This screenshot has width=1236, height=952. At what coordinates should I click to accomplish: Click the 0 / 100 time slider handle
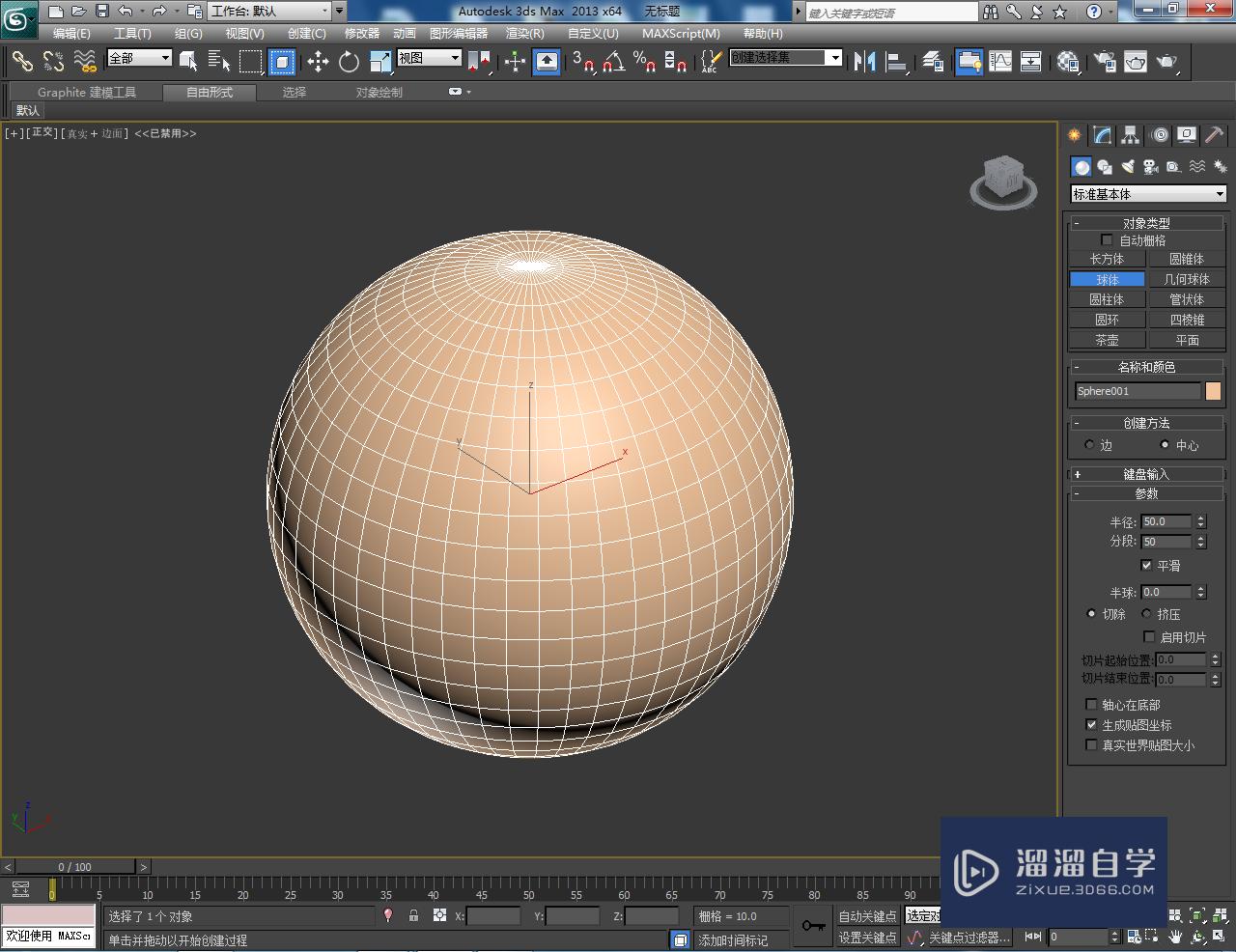[x=74, y=867]
